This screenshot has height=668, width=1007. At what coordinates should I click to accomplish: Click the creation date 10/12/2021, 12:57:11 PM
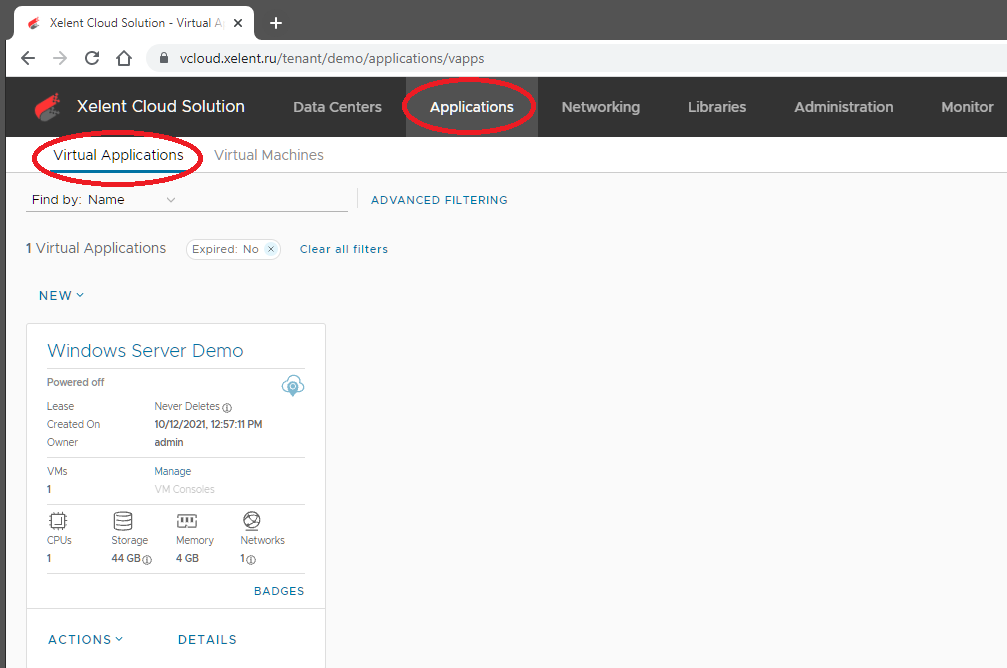point(208,425)
